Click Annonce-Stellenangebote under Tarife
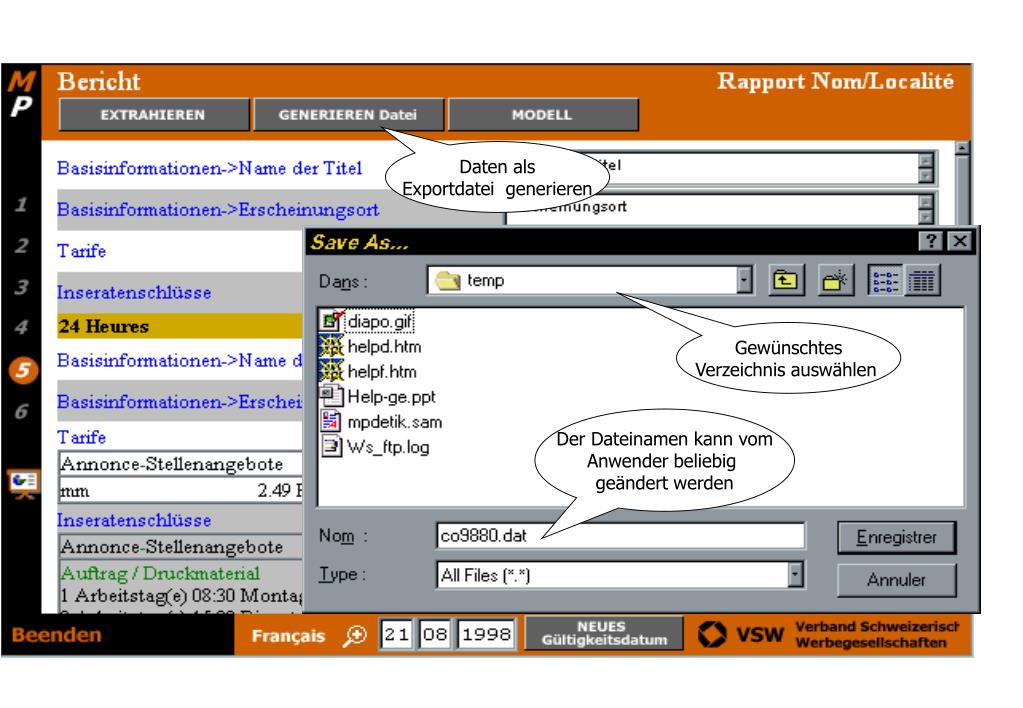This screenshot has height=708, width=1023. pyautogui.click(x=172, y=464)
